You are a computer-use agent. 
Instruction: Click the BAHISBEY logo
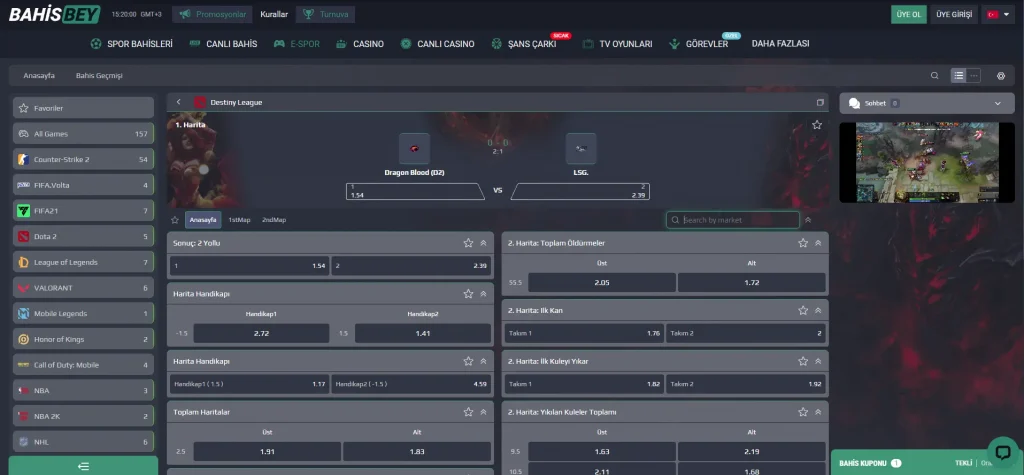54,14
